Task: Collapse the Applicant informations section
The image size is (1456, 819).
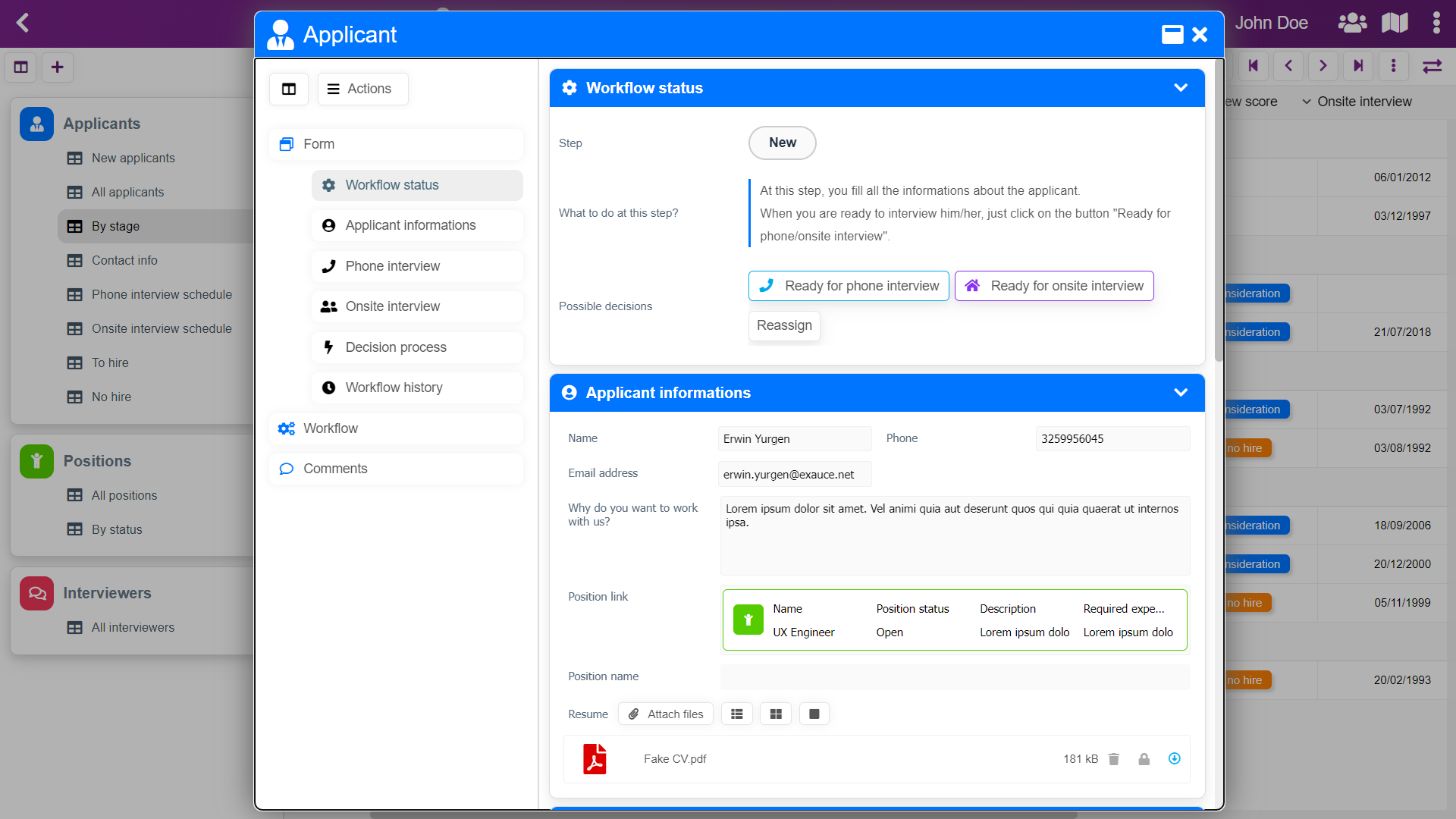Action: (1181, 392)
